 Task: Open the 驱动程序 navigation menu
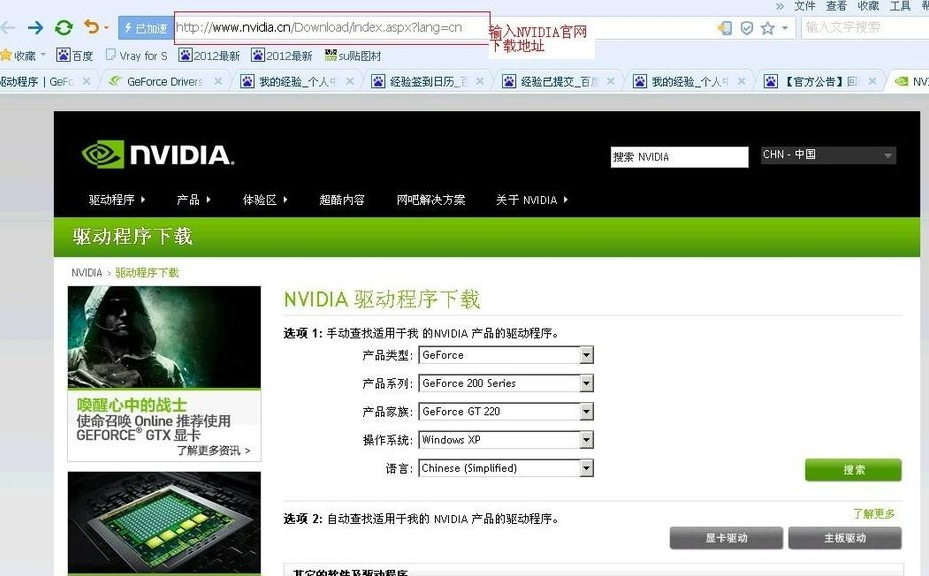(112, 199)
